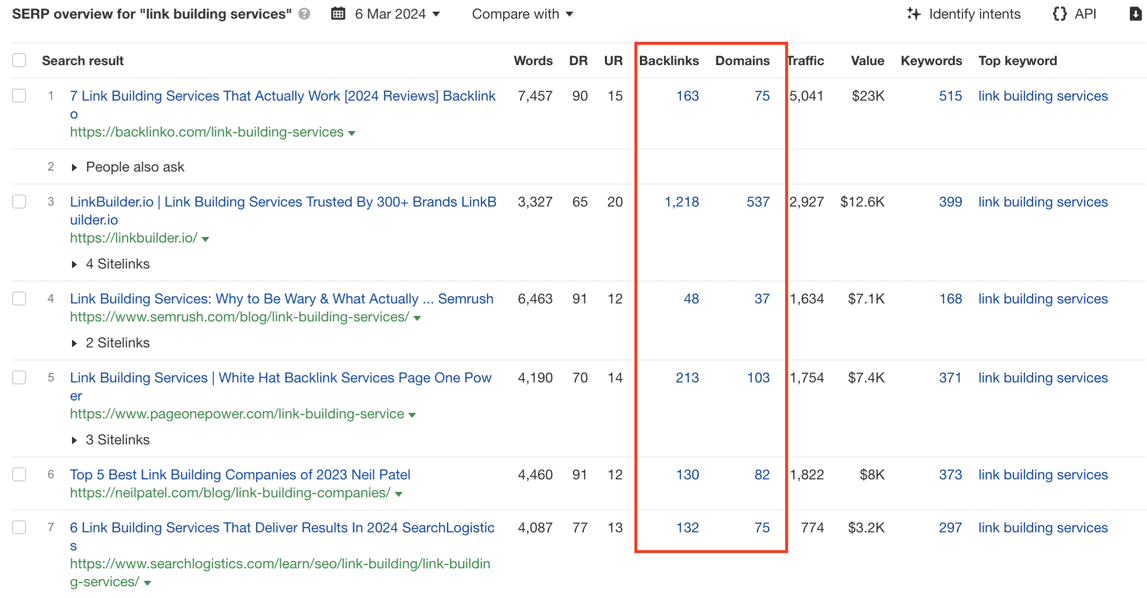
Task: Click domains count 82 for Neil Patel
Action: click(762, 474)
